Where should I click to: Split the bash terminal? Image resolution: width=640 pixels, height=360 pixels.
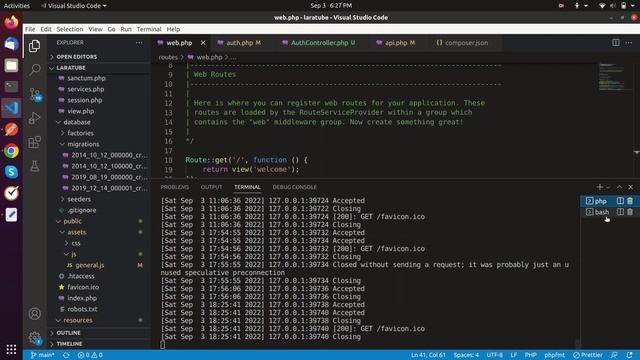coord(620,212)
